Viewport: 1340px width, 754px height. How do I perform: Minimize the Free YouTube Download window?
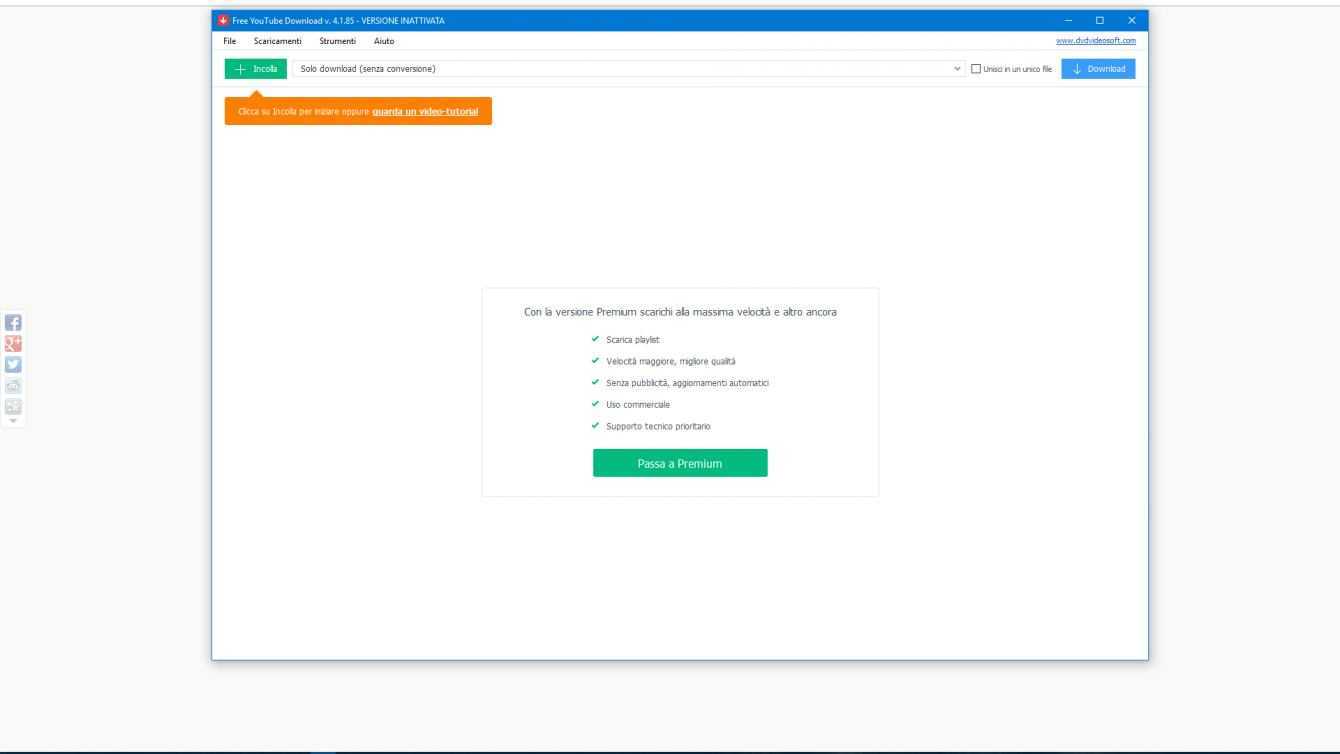(1068, 21)
